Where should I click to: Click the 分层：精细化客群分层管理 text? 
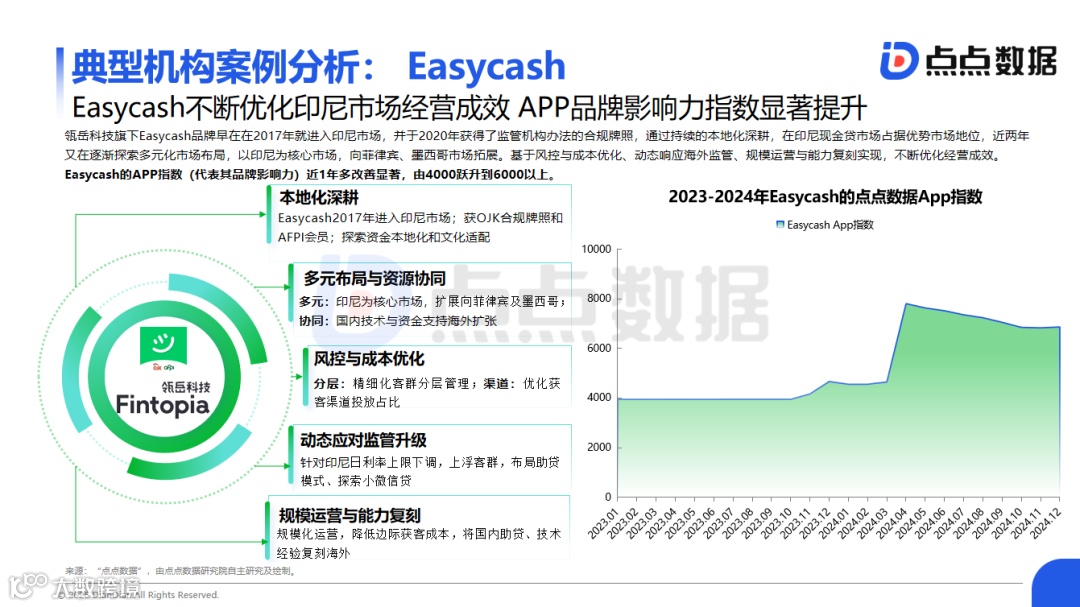(437, 392)
